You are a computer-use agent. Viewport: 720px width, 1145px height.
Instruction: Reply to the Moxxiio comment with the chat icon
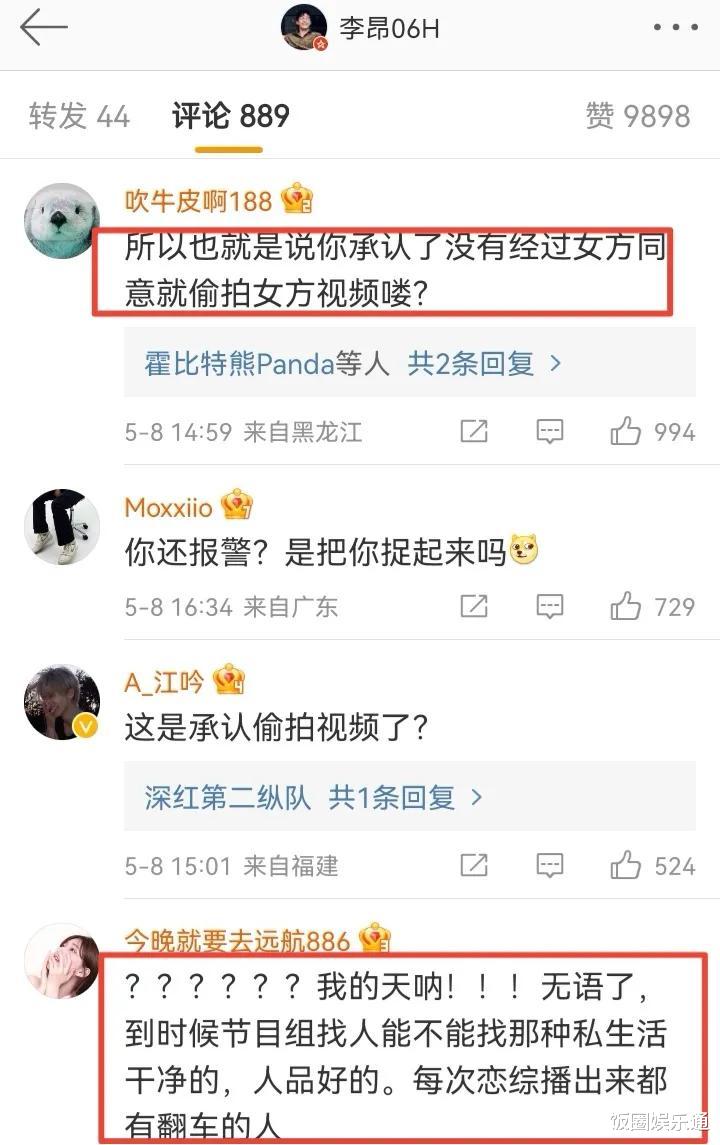[x=549, y=605]
